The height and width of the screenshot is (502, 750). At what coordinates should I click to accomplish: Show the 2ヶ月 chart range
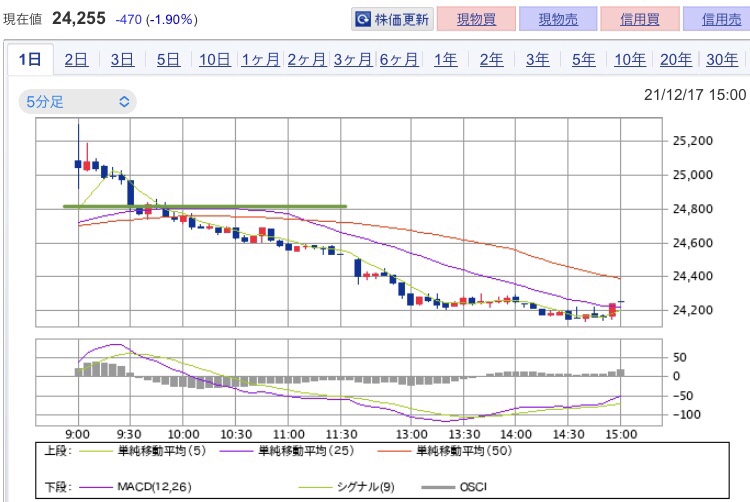[307, 60]
